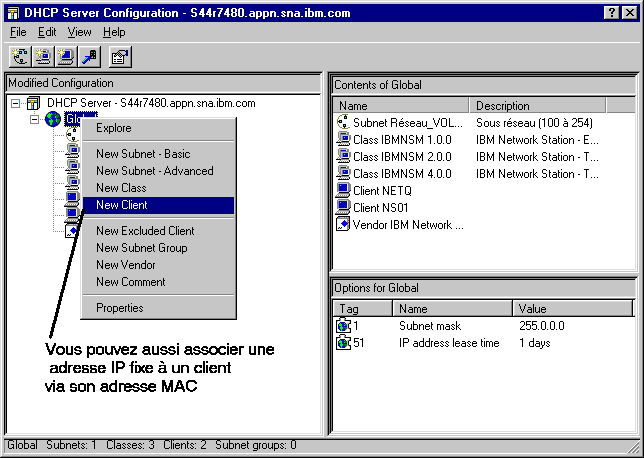Click the Vendor IBM Network icon

pyautogui.click(x=343, y=224)
